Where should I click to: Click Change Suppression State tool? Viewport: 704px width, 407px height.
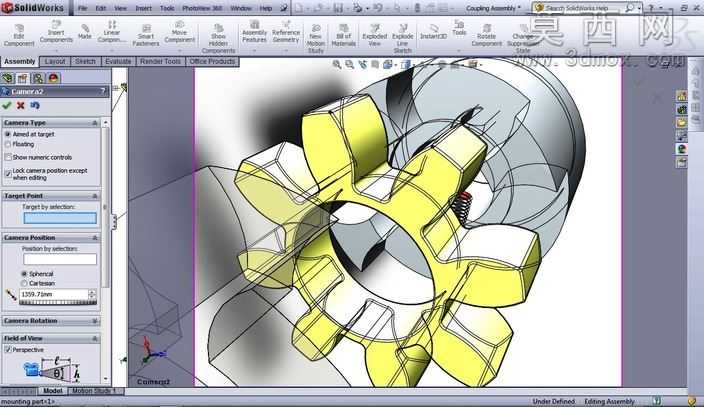pyautogui.click(x=523, y=39)
